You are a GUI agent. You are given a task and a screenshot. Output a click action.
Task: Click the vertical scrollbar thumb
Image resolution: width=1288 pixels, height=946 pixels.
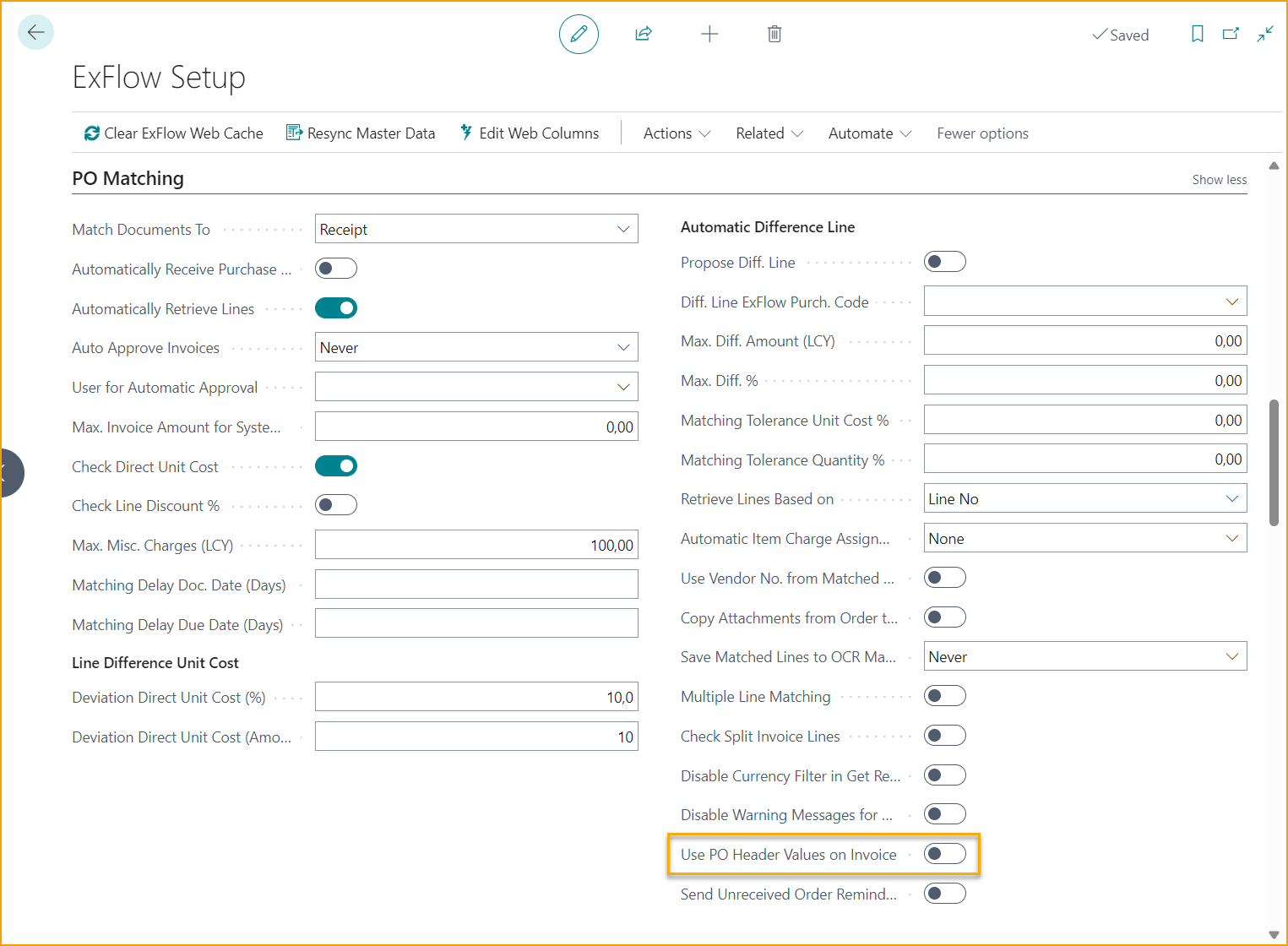pos(1274,463)
